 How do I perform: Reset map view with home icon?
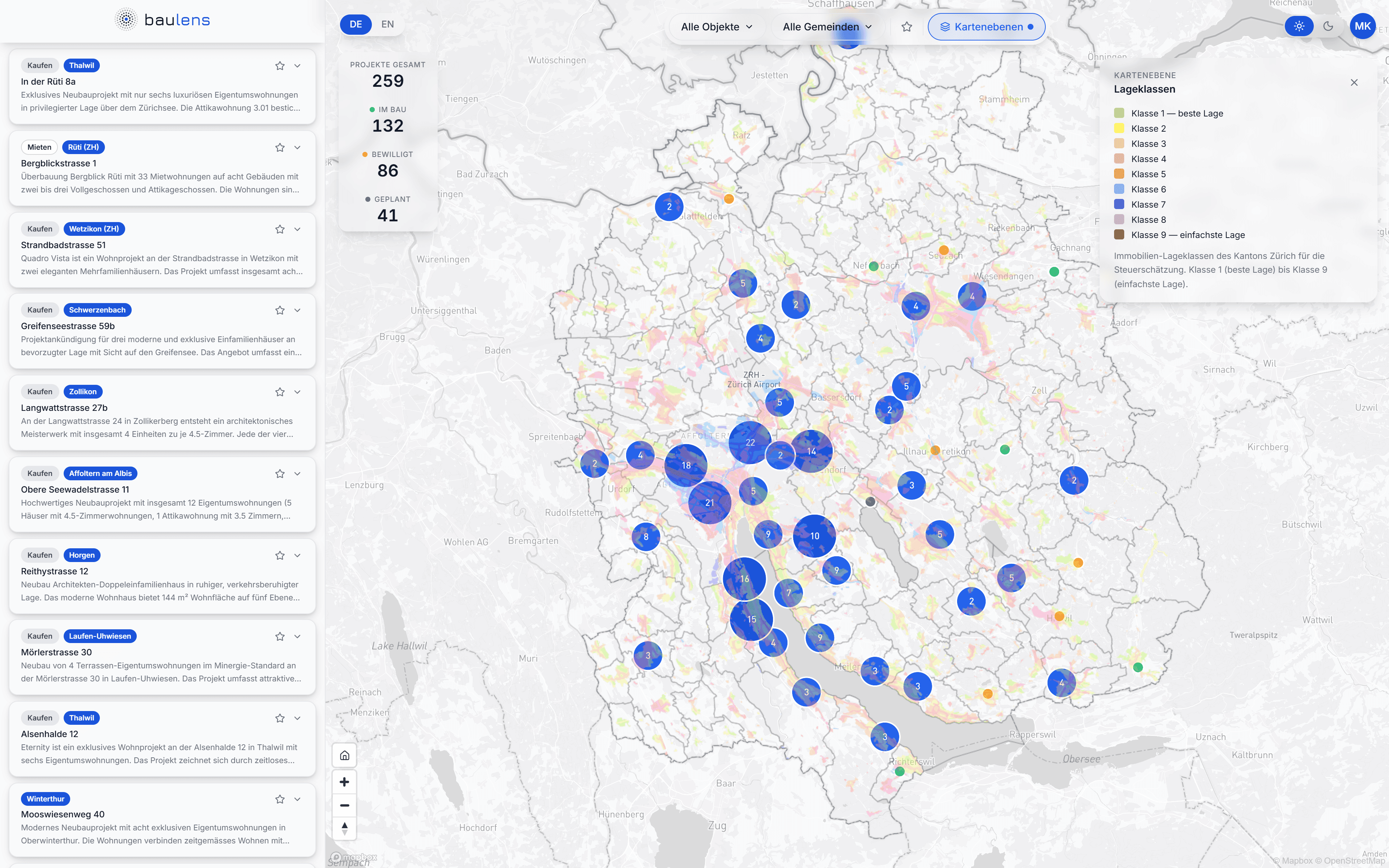344,756
